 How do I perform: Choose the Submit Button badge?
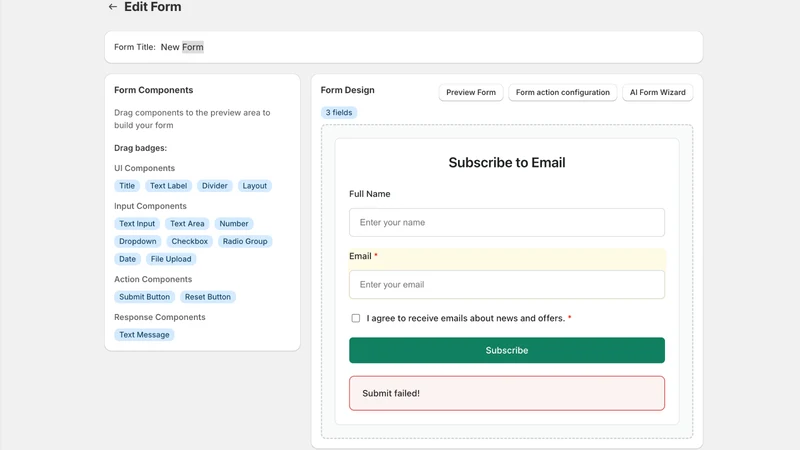(x=144, y=297)
